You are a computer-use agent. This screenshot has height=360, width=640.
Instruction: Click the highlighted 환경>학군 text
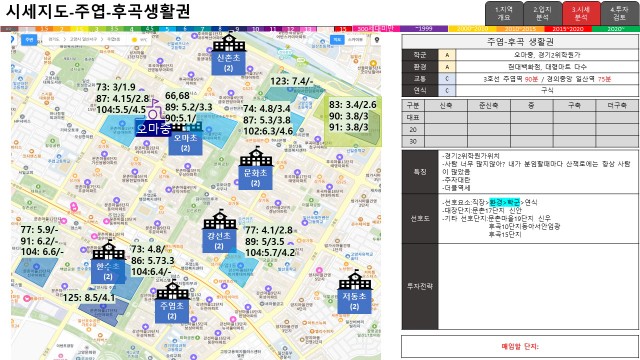pos(505,202)
